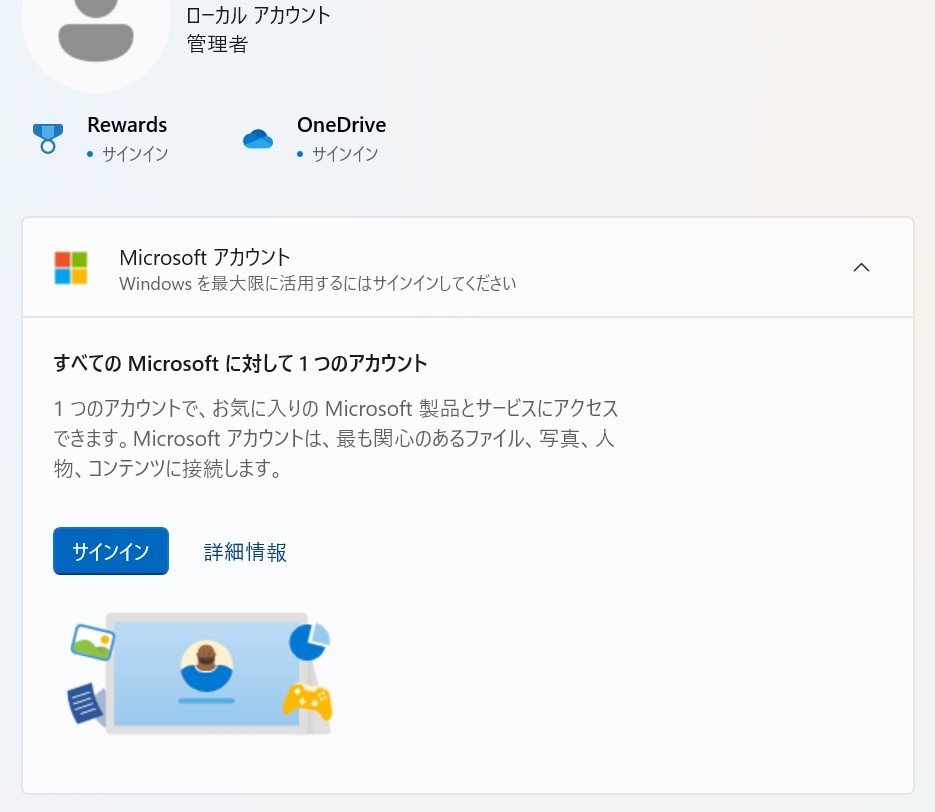Click the photo picture icon in illustration
935x812 pixels.
coord(93,641)
